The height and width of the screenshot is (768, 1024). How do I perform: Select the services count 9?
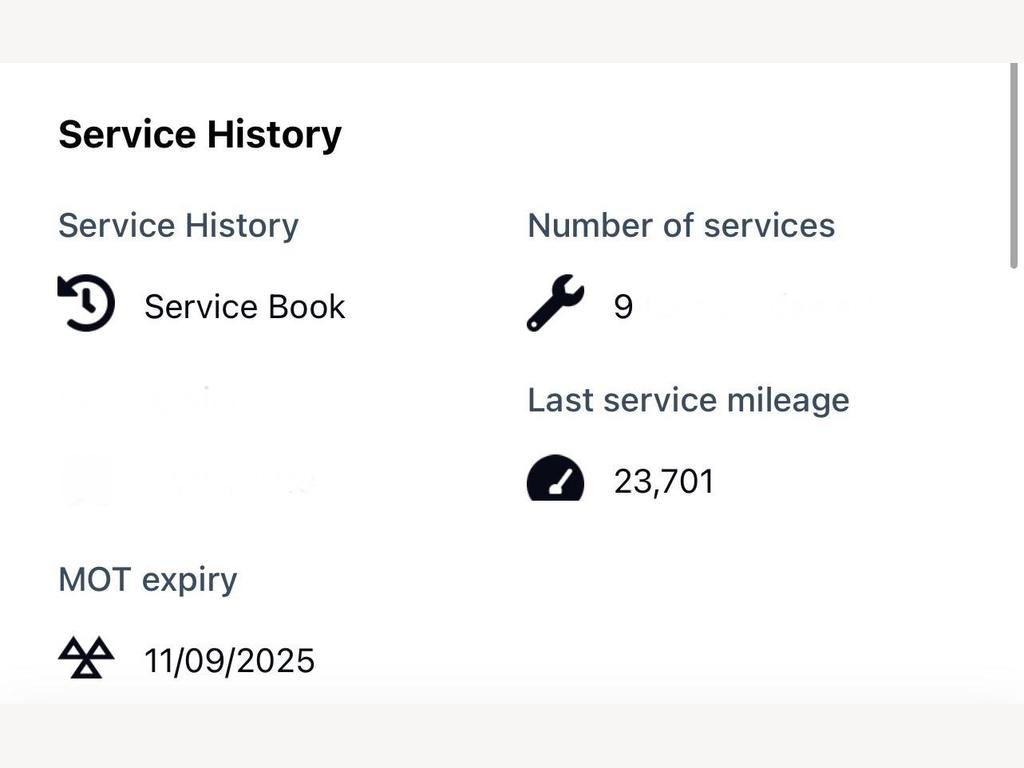623,307
